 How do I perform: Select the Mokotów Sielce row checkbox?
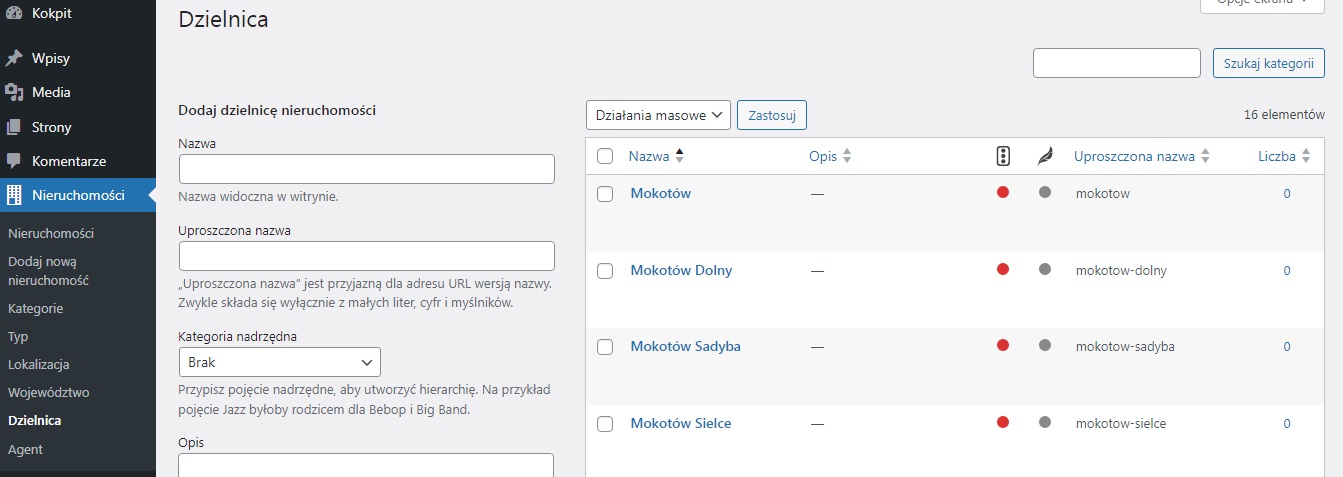click(x=605, y=424)
